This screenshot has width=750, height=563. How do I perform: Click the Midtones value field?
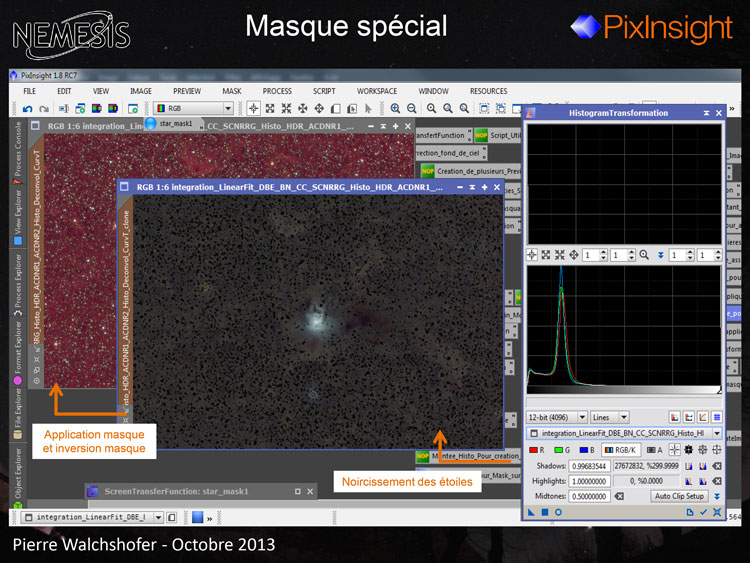[x=589, y=497]
